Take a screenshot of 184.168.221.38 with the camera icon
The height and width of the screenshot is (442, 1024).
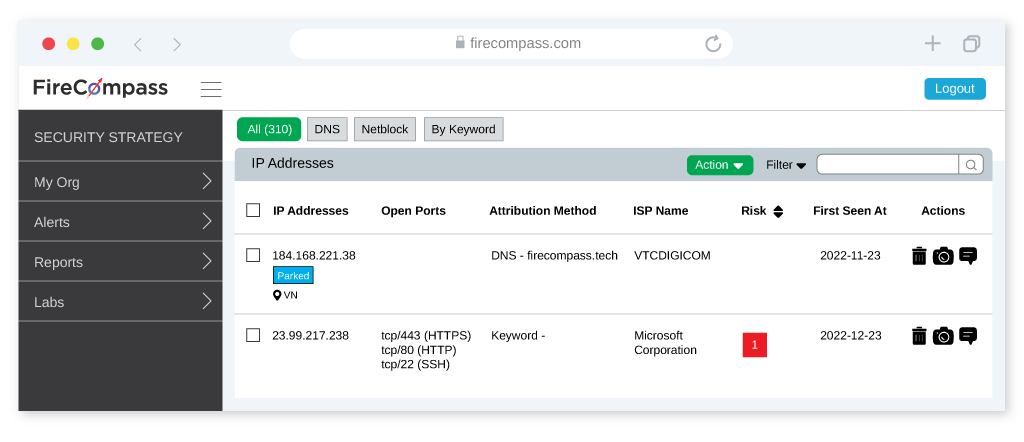click(943, 256)
